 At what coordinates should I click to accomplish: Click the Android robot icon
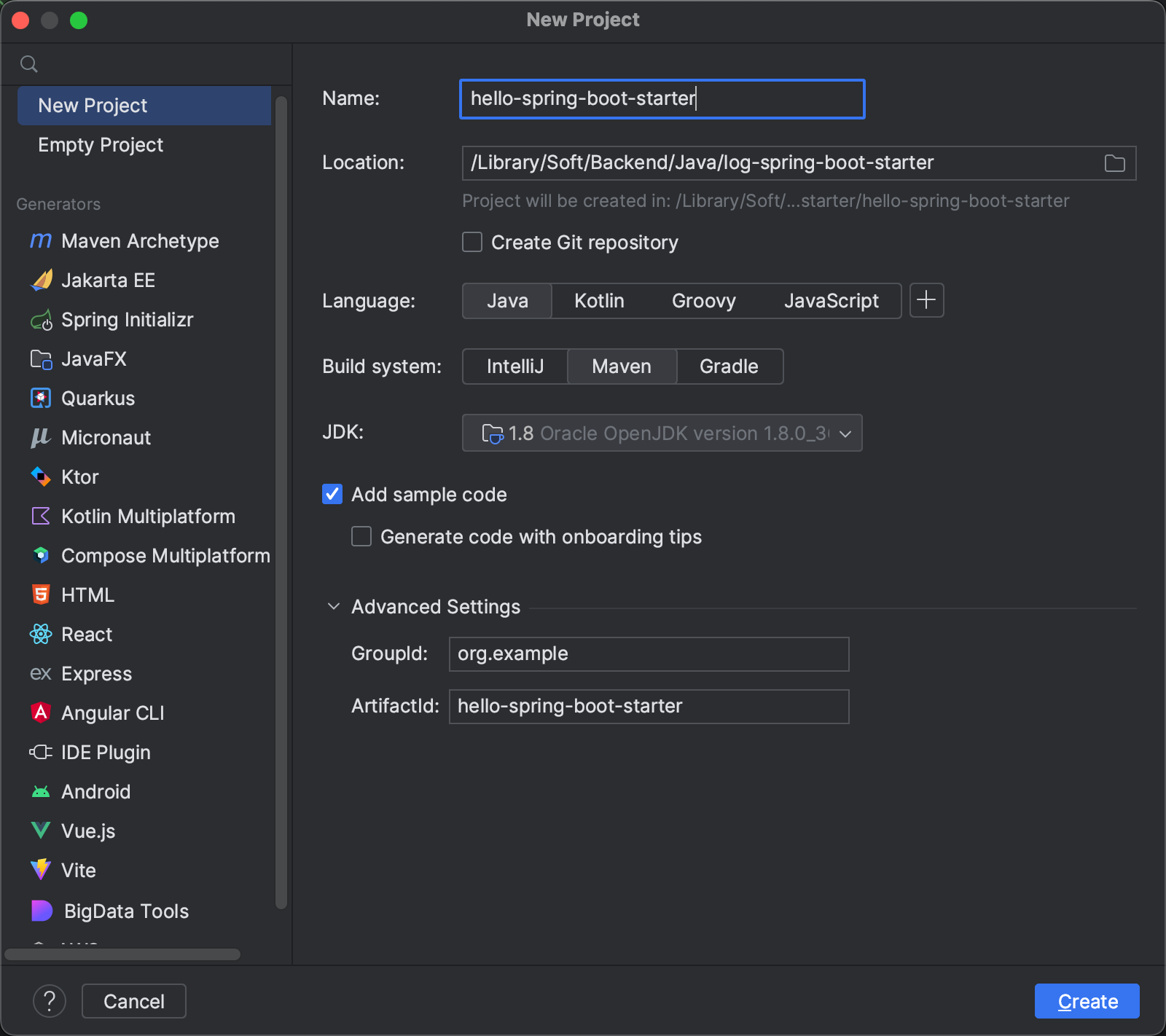pos(41,791)
